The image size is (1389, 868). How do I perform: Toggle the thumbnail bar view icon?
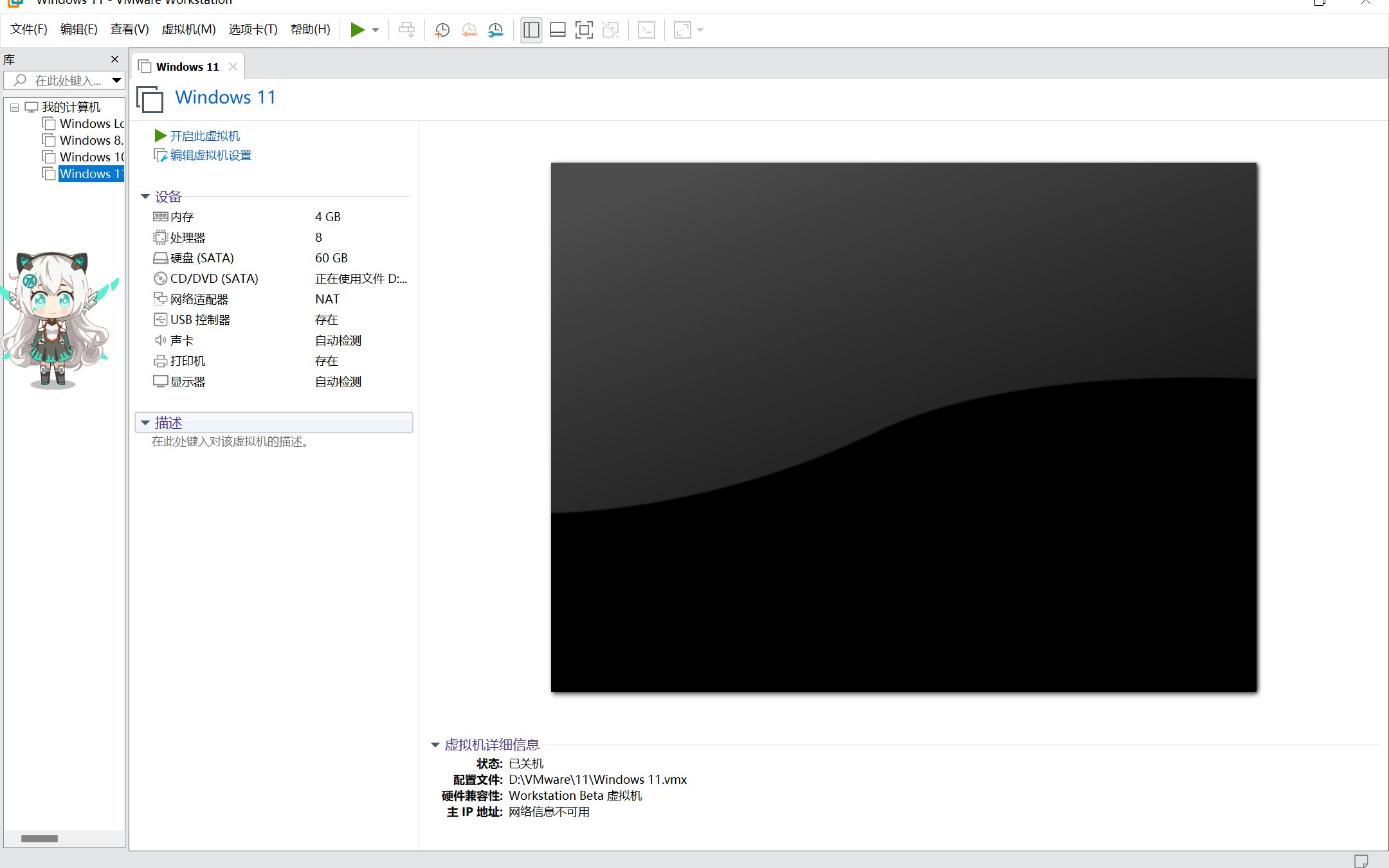[x=558, y=30]
